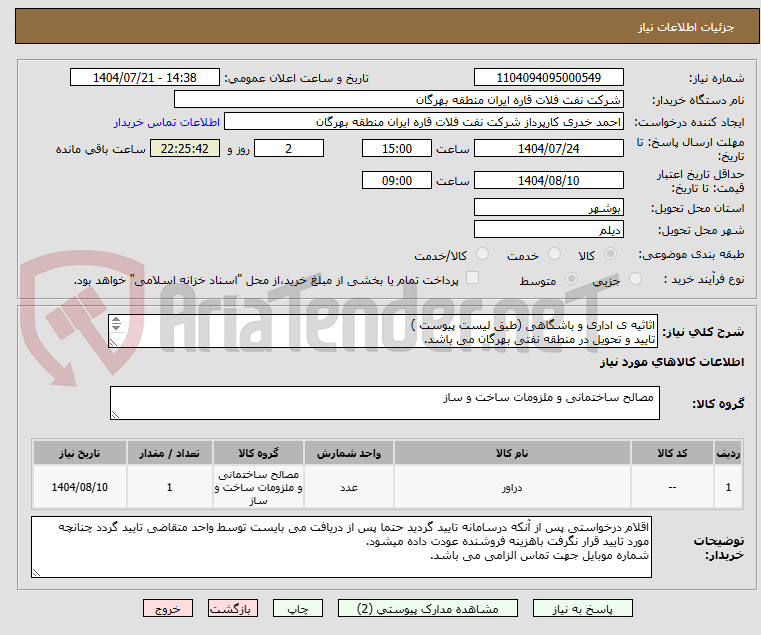The height and width of the screenshot is (635, 761).
Task: Click scroll down arrow in شرح کلی نیاز box
Action: coord(116,327)
